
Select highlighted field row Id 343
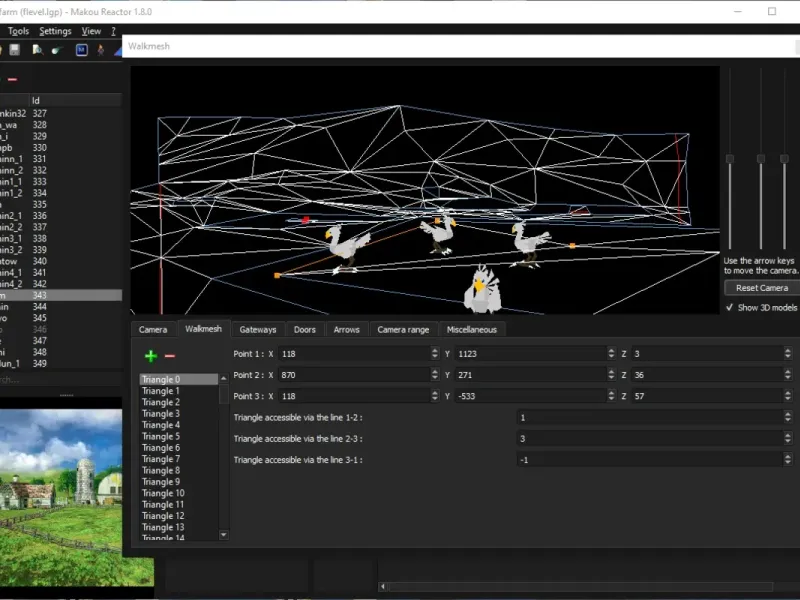click(61, 295)
